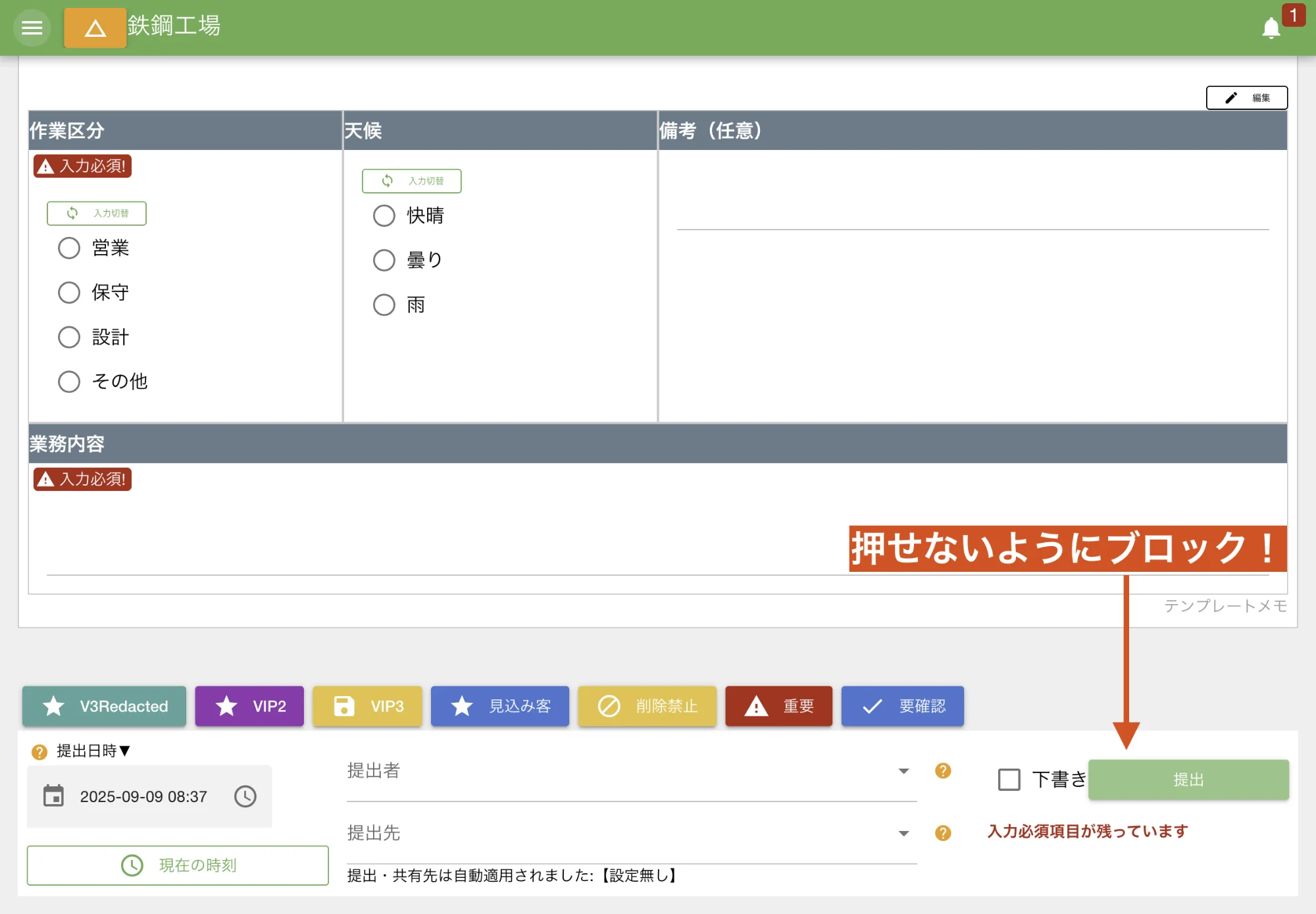Screen dimensions: 1316x914
Task: Click the prohibition icon on 削除禁止 tag
Action: (609, 706)
